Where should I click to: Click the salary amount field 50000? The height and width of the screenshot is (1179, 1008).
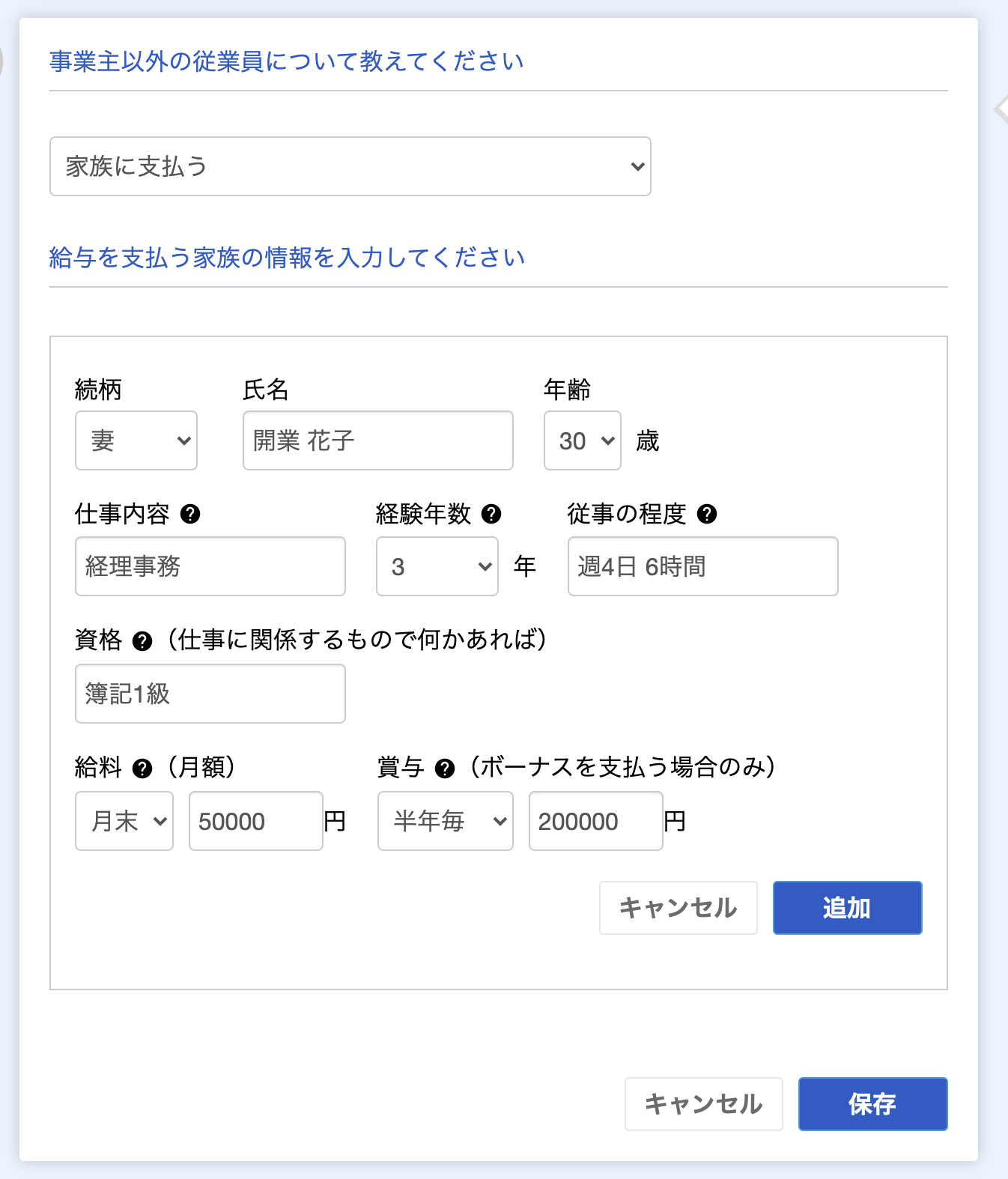(256, 821)
